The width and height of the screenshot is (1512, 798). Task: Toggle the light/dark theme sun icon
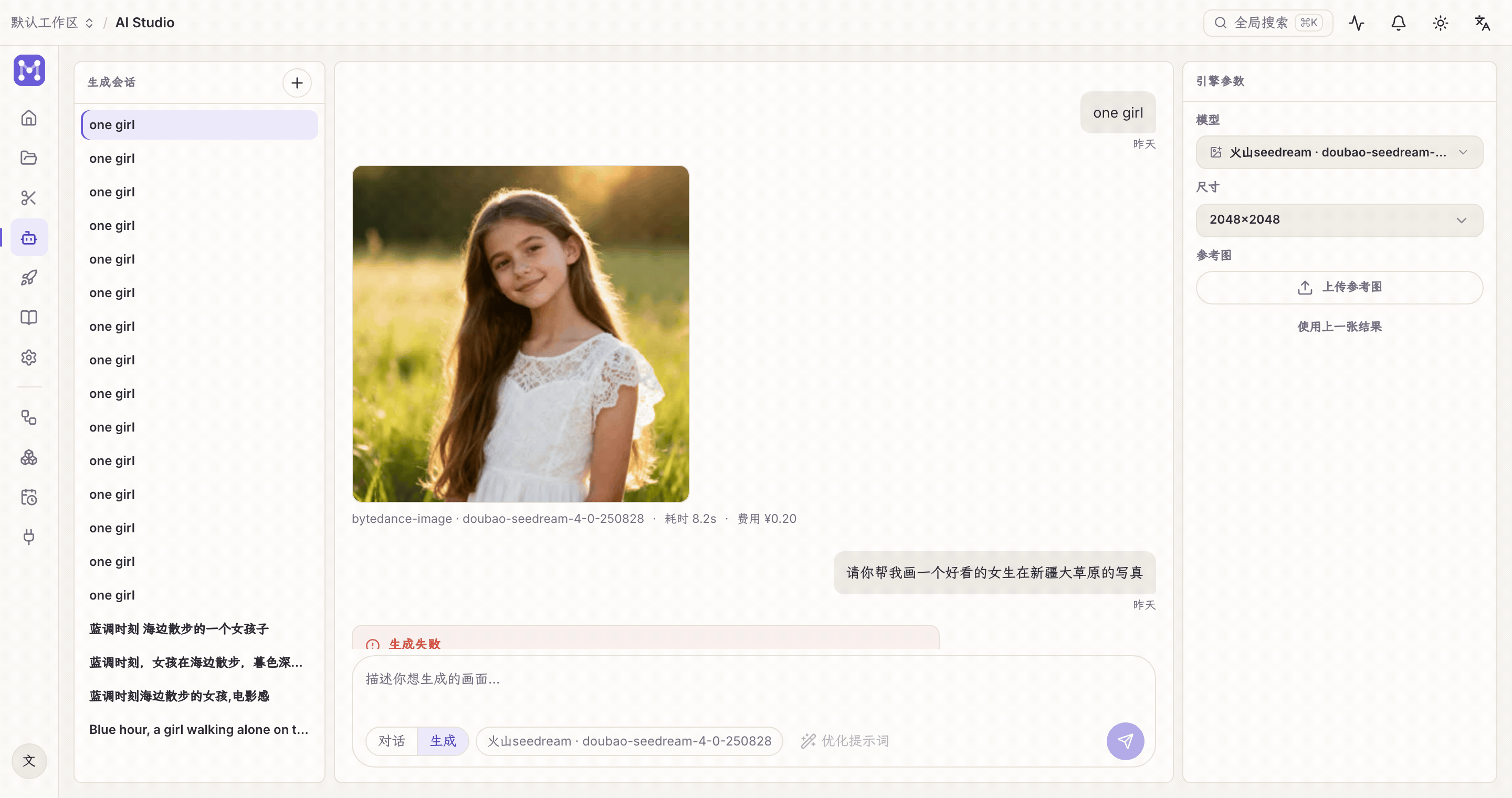tap(1441, 23)
